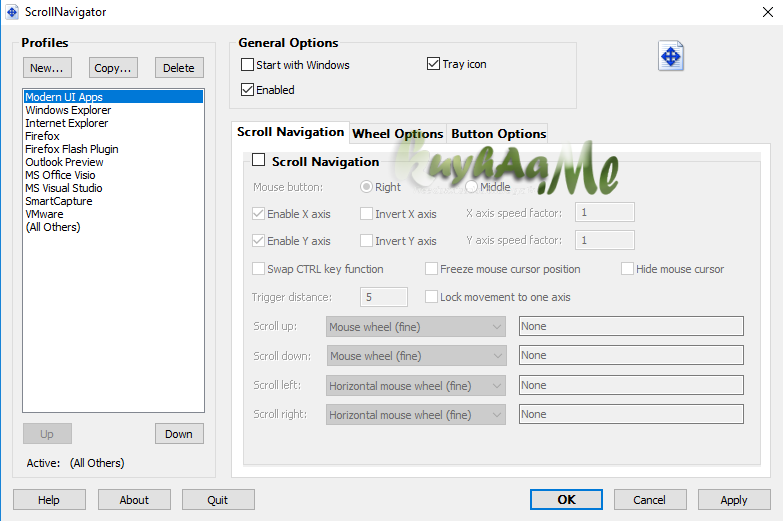Click the Y axis speed factor field
Viewport: 783px width, 521px height.
(605, 240)
